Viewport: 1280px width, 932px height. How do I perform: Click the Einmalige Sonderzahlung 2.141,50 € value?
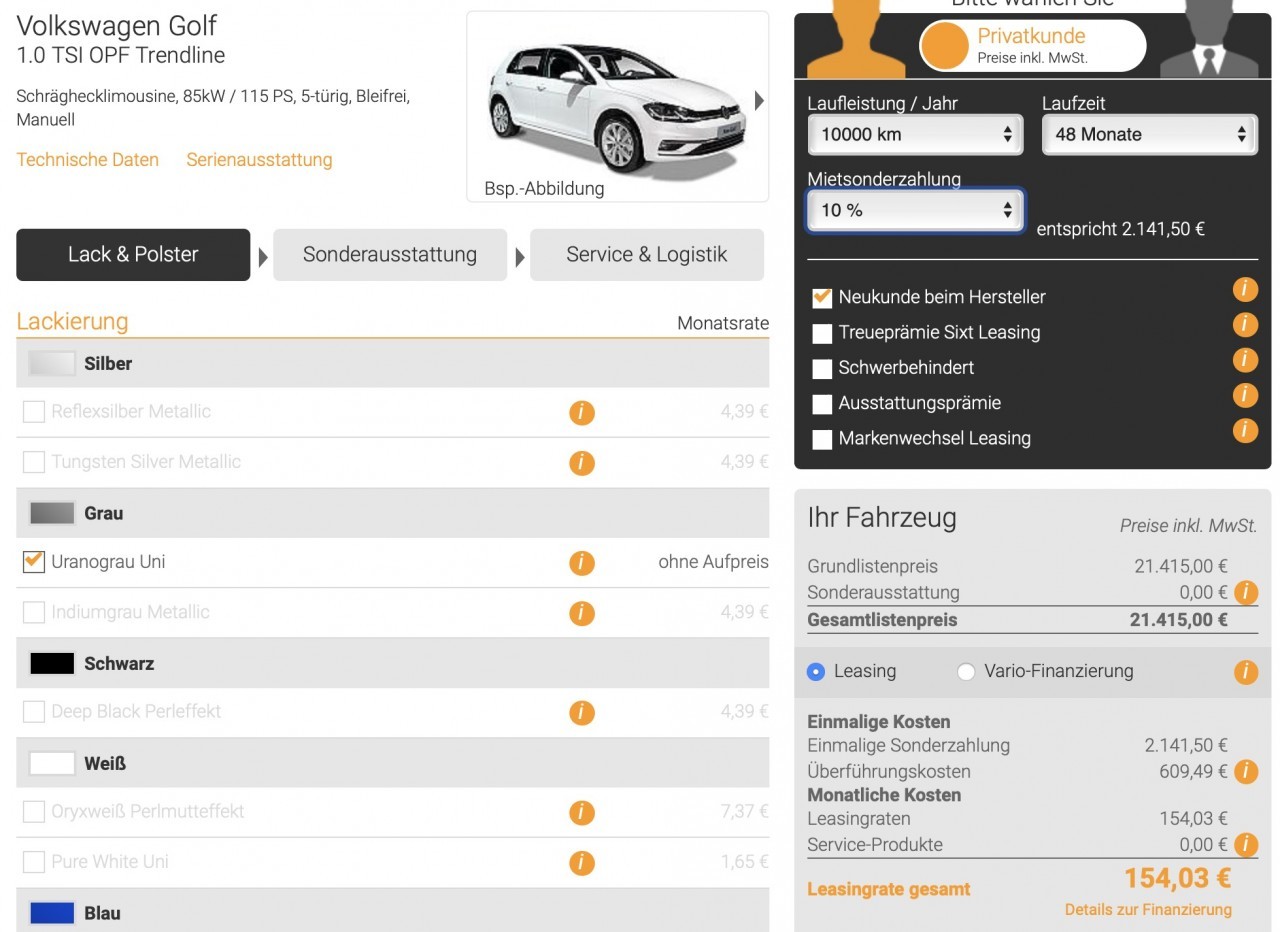click(1186, 746)
